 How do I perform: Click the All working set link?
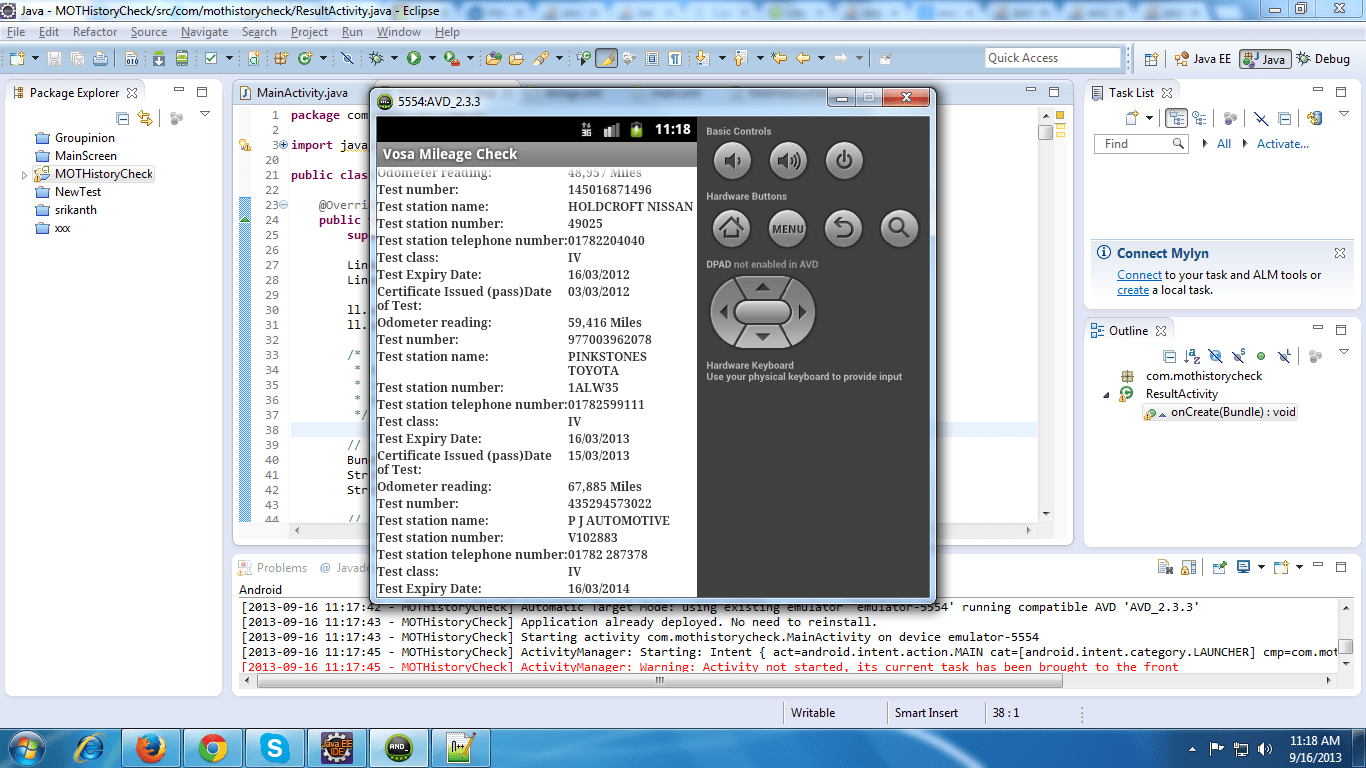pyautogui.click(x=1224, y=144)
